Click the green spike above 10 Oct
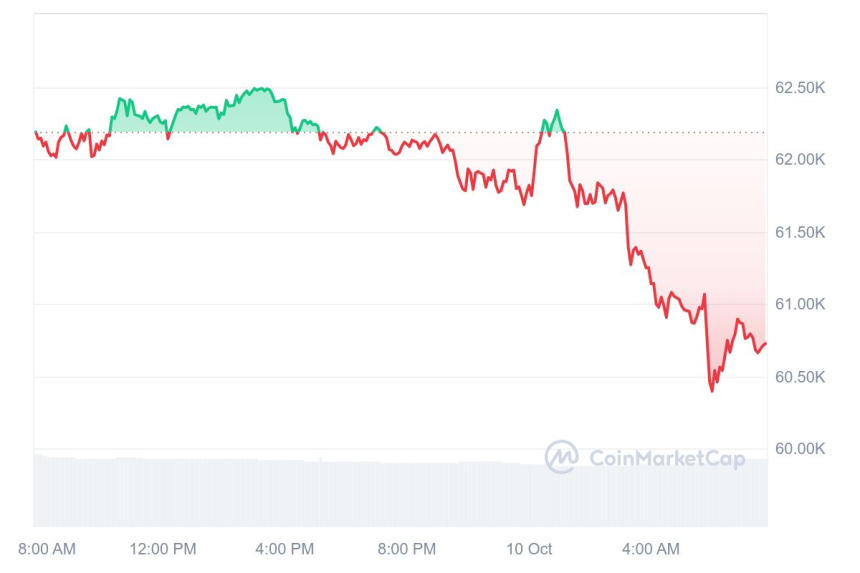Image resolution: width=860 pixels, height=573 pixels. coord(556,111)
